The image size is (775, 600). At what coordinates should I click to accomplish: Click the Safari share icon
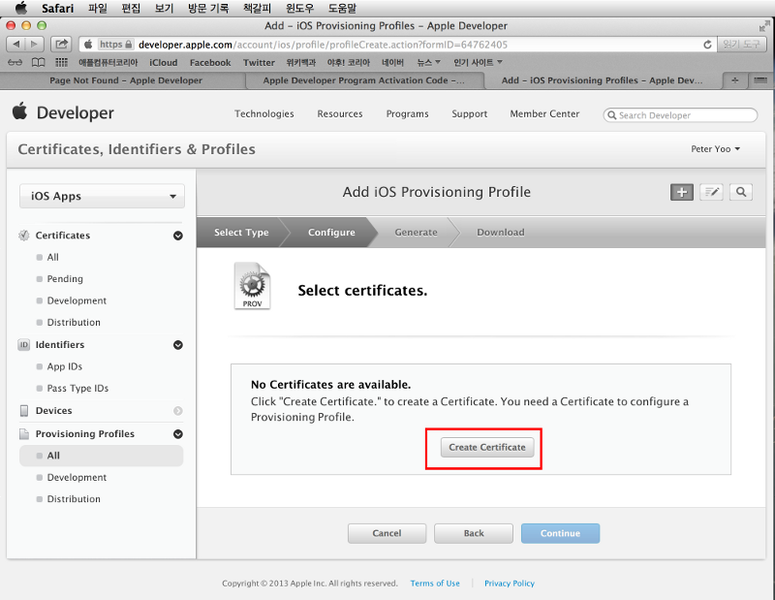(x=61, y=44)
